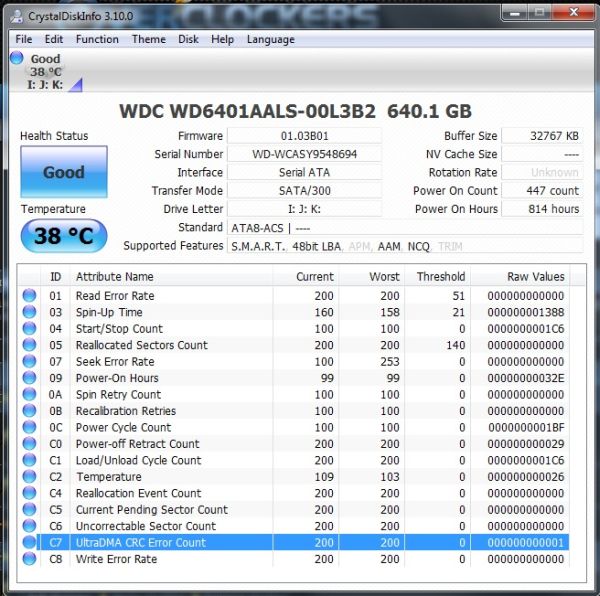
Task: Click the NV Cache Size field
Action: coord(543,154)
